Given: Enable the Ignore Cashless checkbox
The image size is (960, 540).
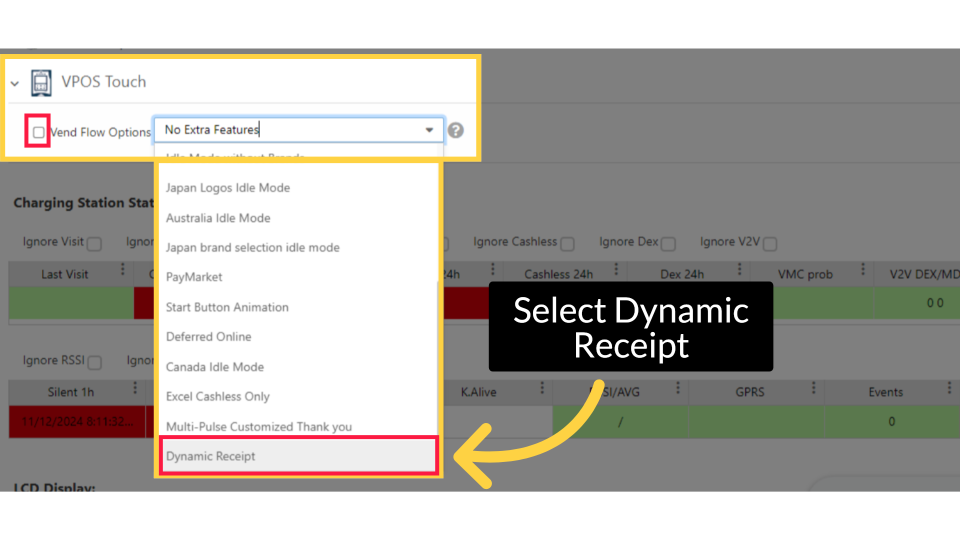Looking at the screenshot, I should click(568, 244).
